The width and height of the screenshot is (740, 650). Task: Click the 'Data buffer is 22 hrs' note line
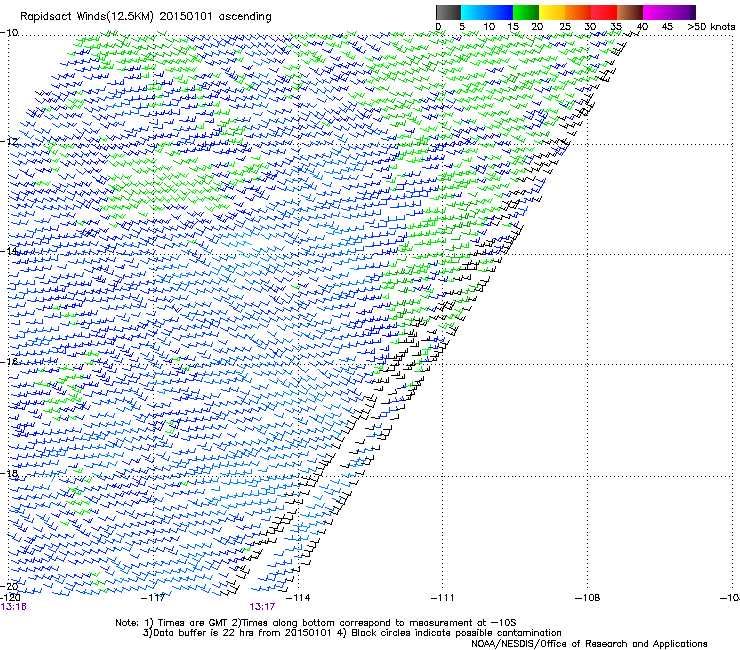pyautogui.click(x=352, y=633)
